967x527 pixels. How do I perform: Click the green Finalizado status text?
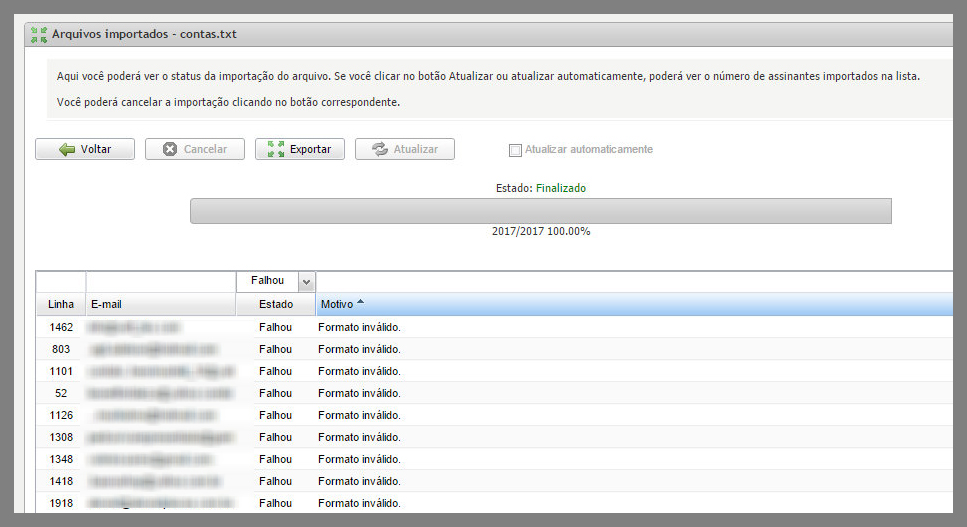tap(561, 188)
